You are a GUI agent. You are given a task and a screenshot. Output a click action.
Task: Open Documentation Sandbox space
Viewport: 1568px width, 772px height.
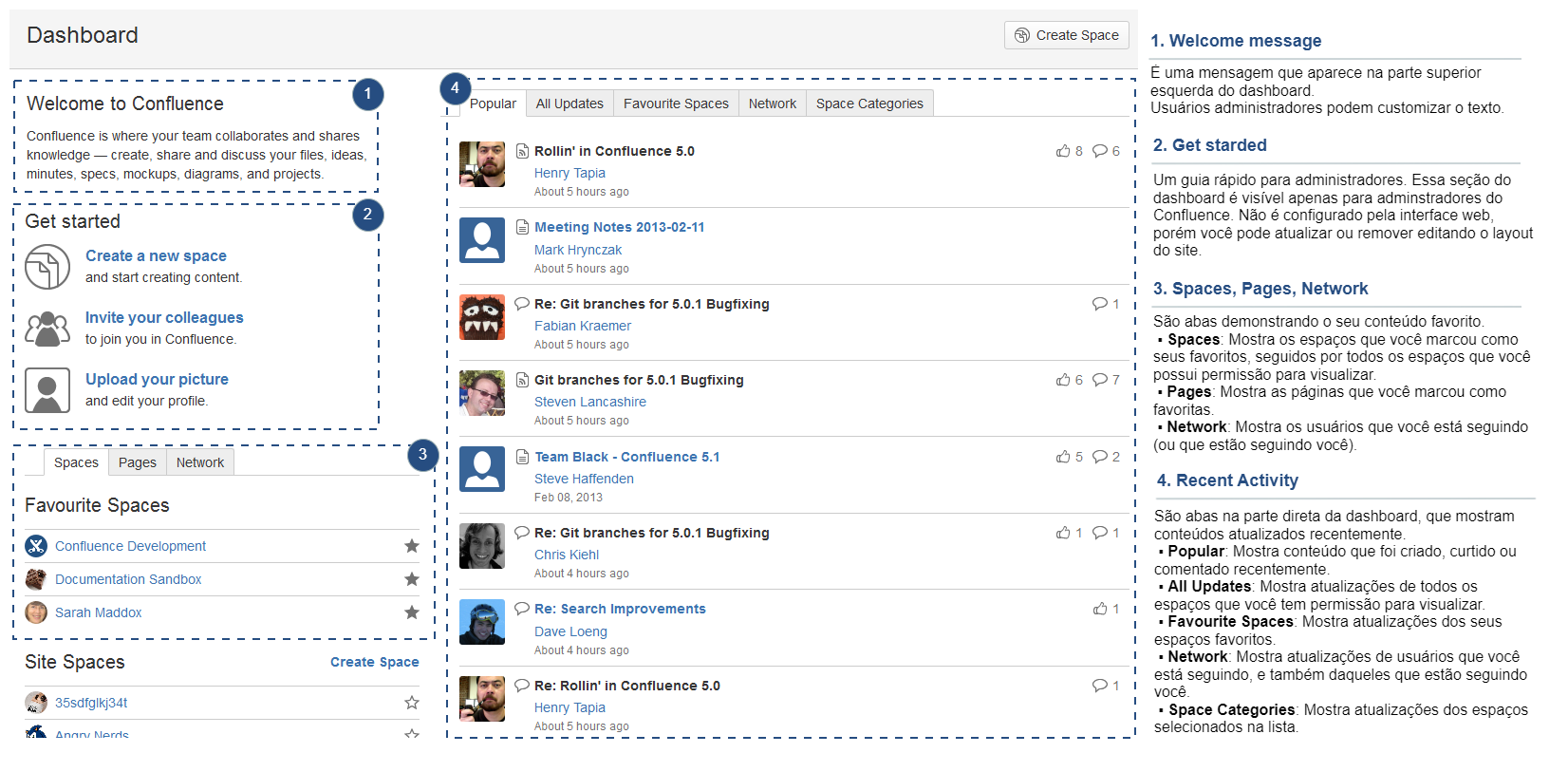tap(128, 579)
